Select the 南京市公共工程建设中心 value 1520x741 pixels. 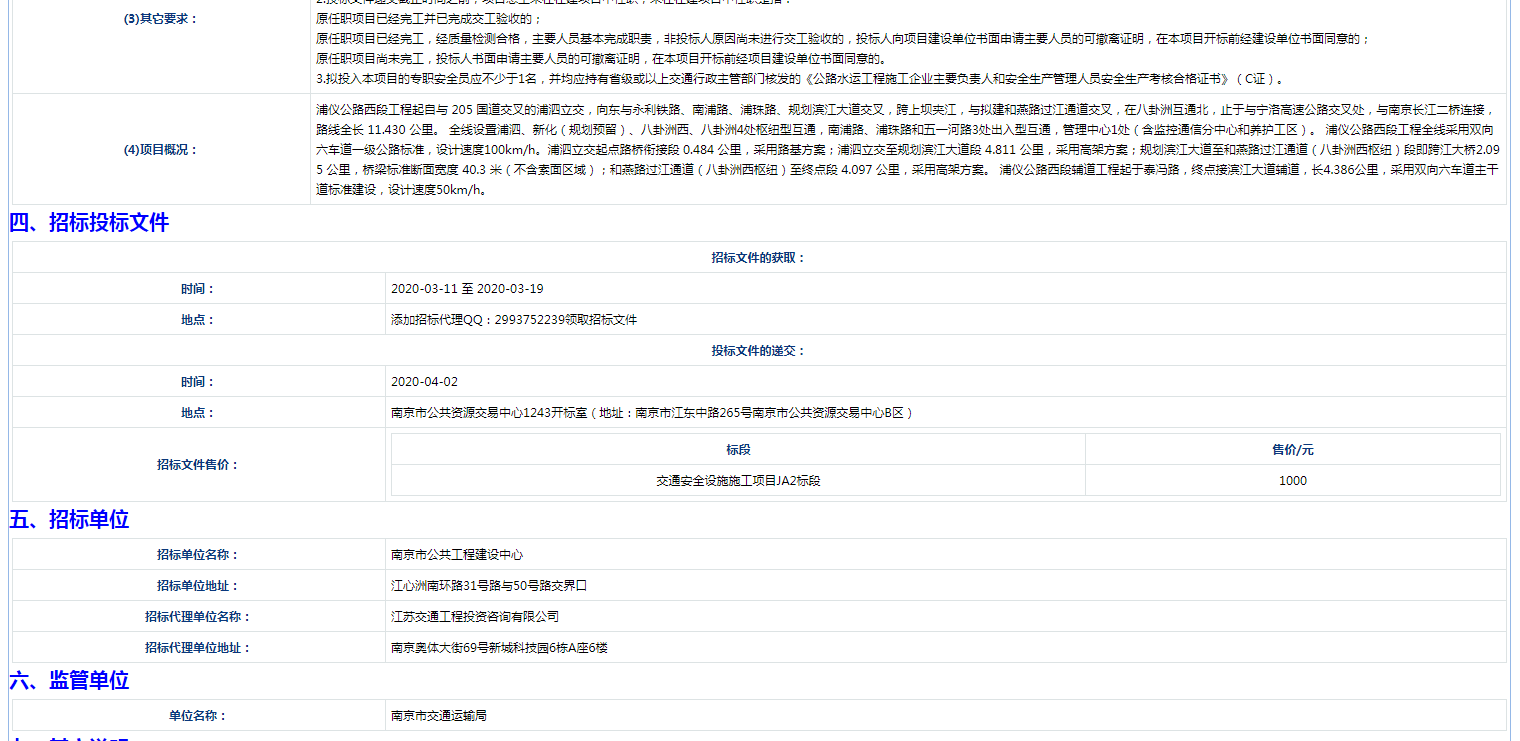457,555
